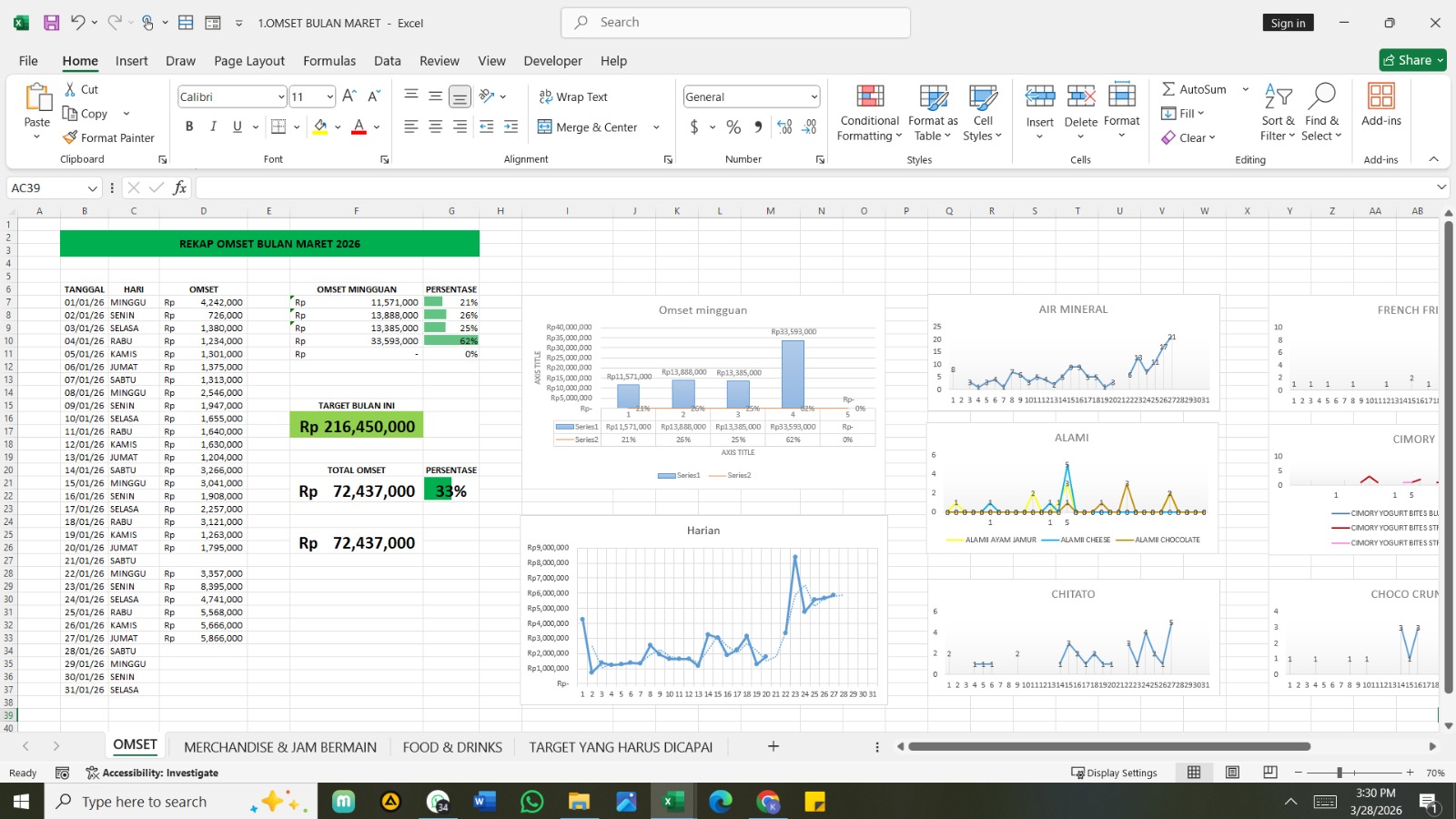Click Accessibility: Investigate status
The height and width of the screenshot is (819, 1456).
152,773
